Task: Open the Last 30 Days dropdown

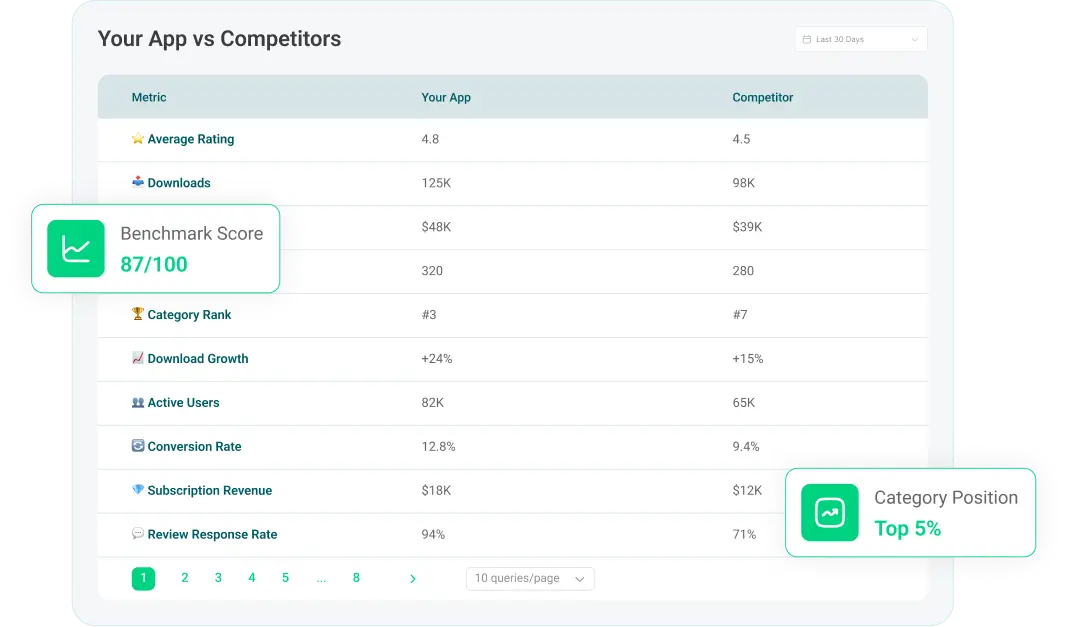Action: click(861, 39)
